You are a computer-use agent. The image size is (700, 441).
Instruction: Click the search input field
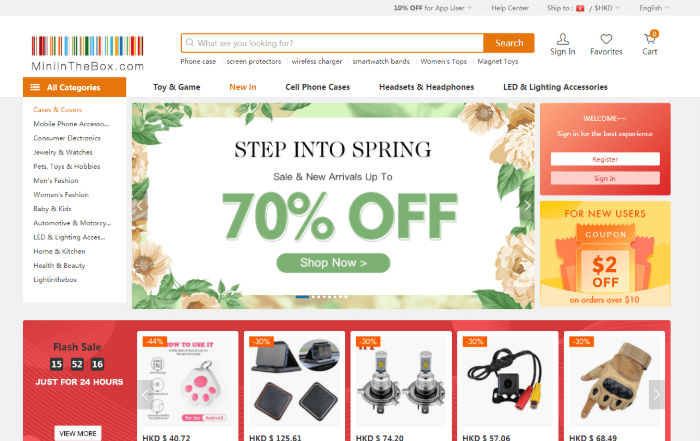[333, 43]
